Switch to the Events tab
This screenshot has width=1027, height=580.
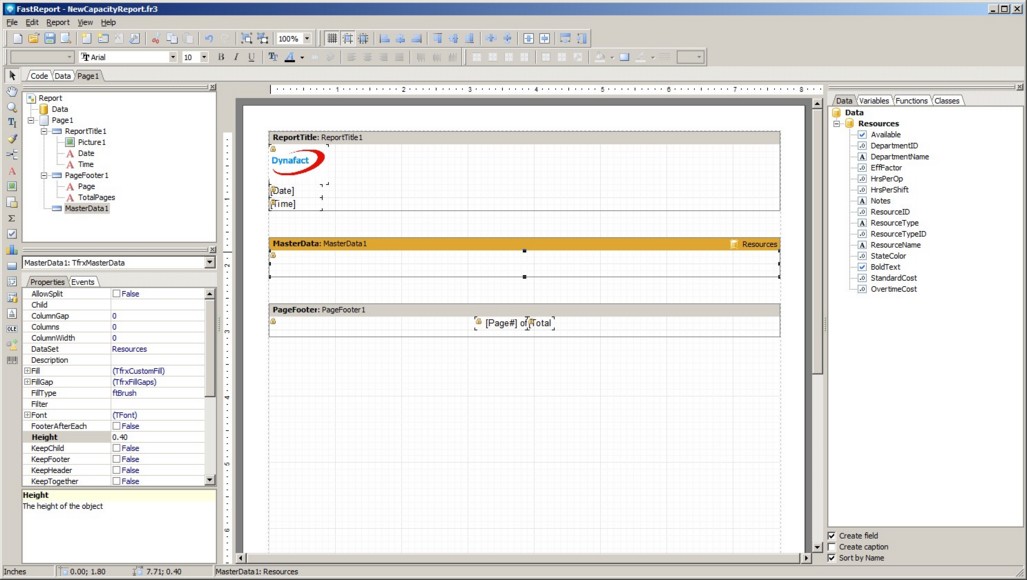point(83,282)
